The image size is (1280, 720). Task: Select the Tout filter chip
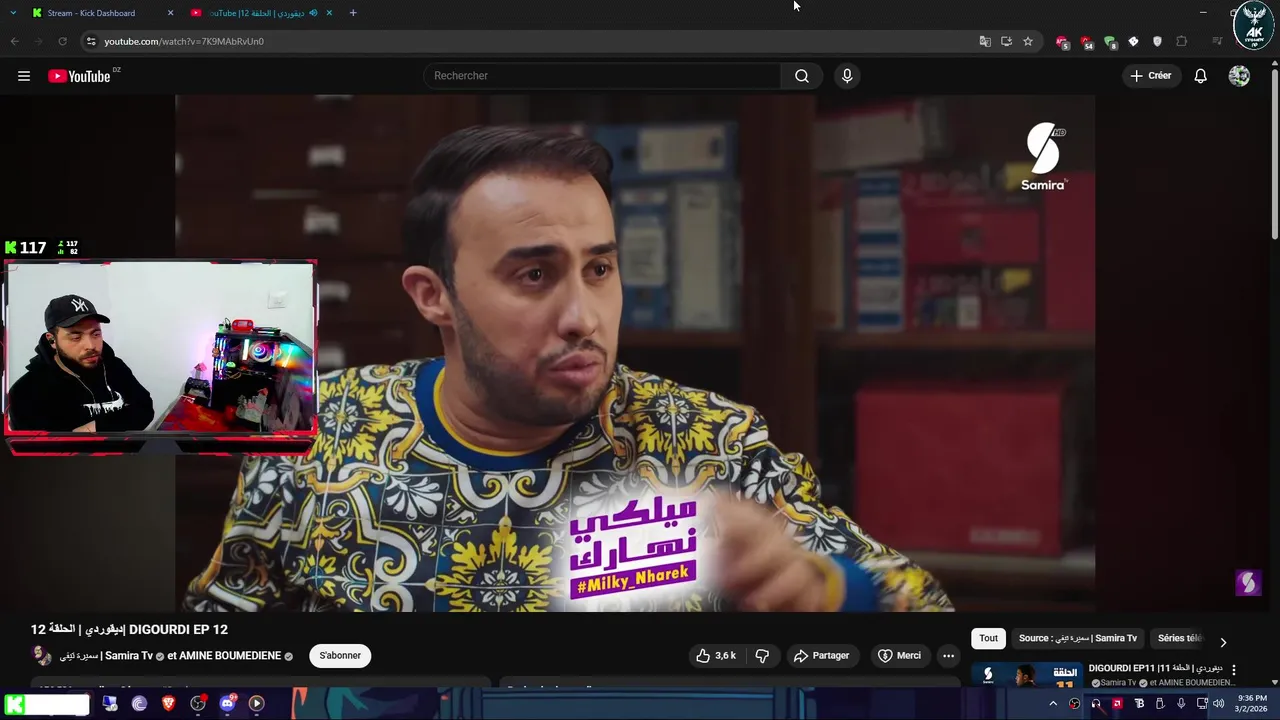[988, 638]
